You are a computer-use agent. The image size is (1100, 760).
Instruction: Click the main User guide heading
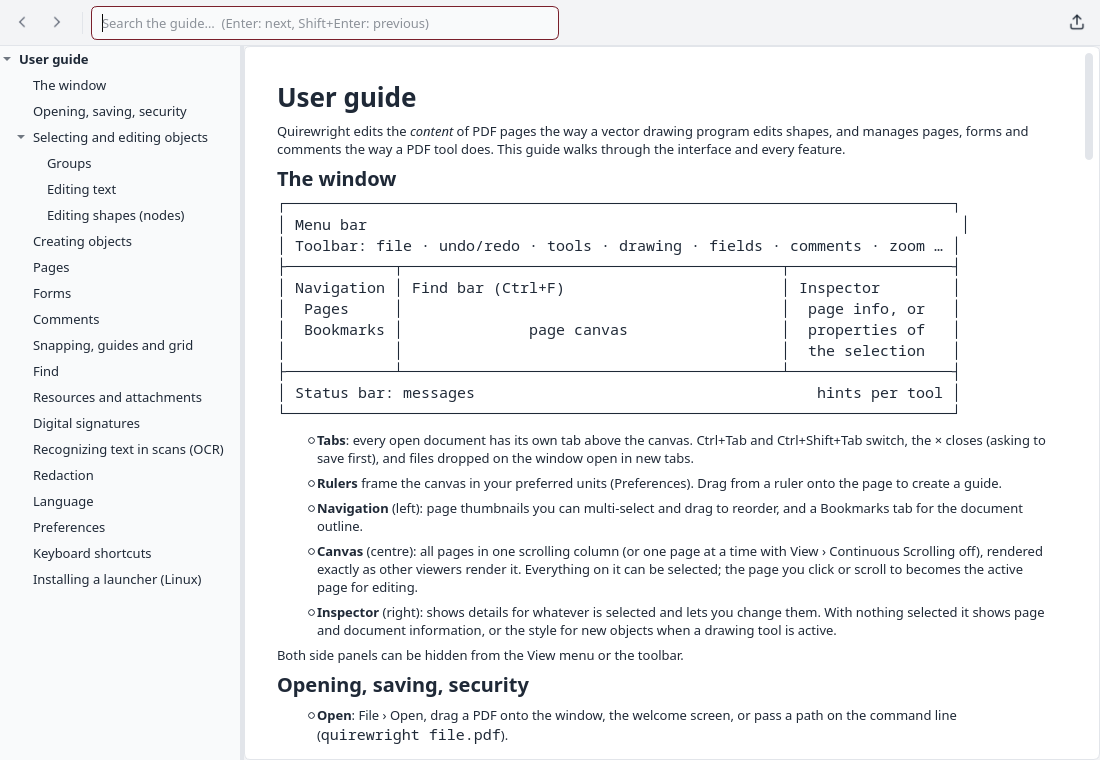click(347, 98)
